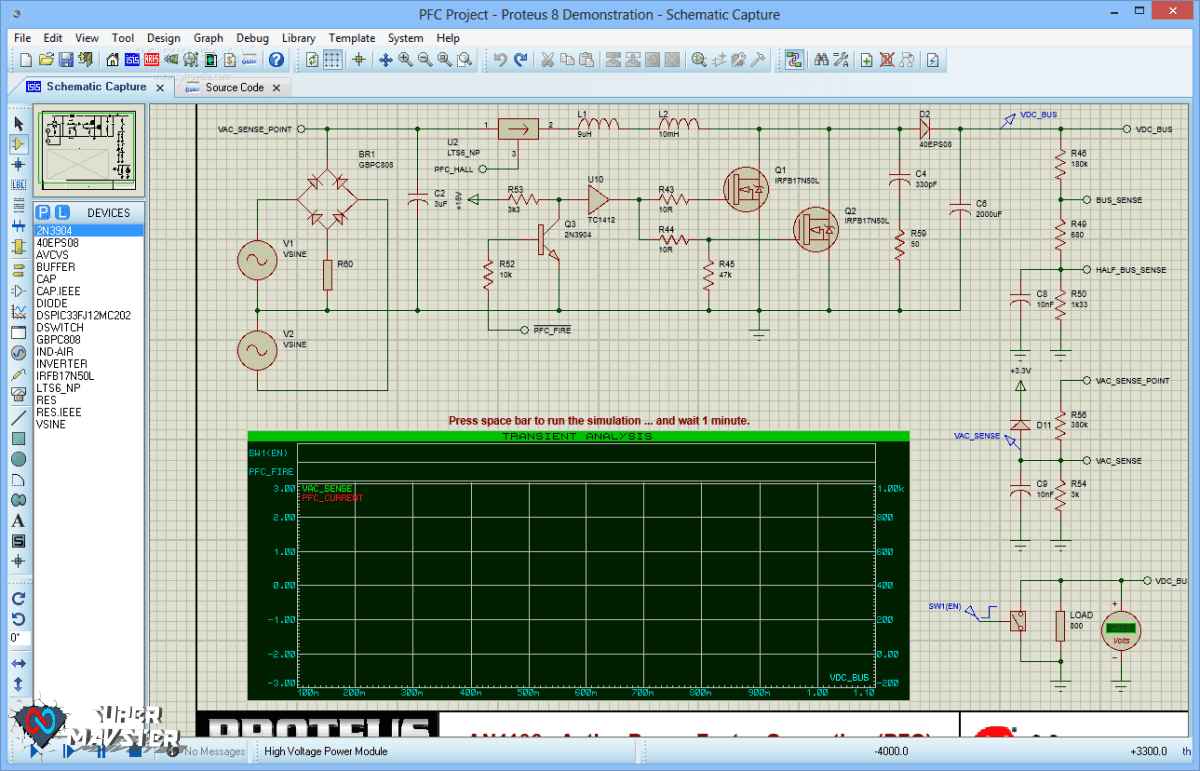This screenshot has width=1200, height=771.
Task: Click the rotation angle field showing 0 degrees
Action: [x=16, y=638]
